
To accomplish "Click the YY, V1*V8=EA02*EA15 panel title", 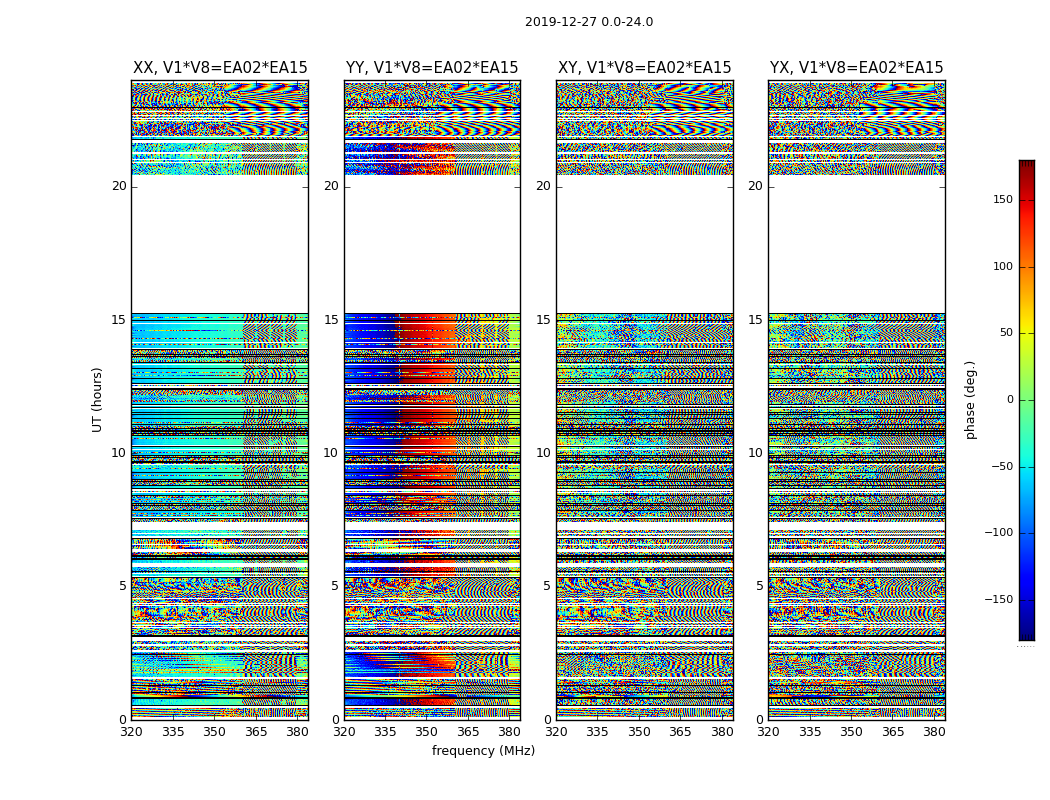I will (432, 68).
